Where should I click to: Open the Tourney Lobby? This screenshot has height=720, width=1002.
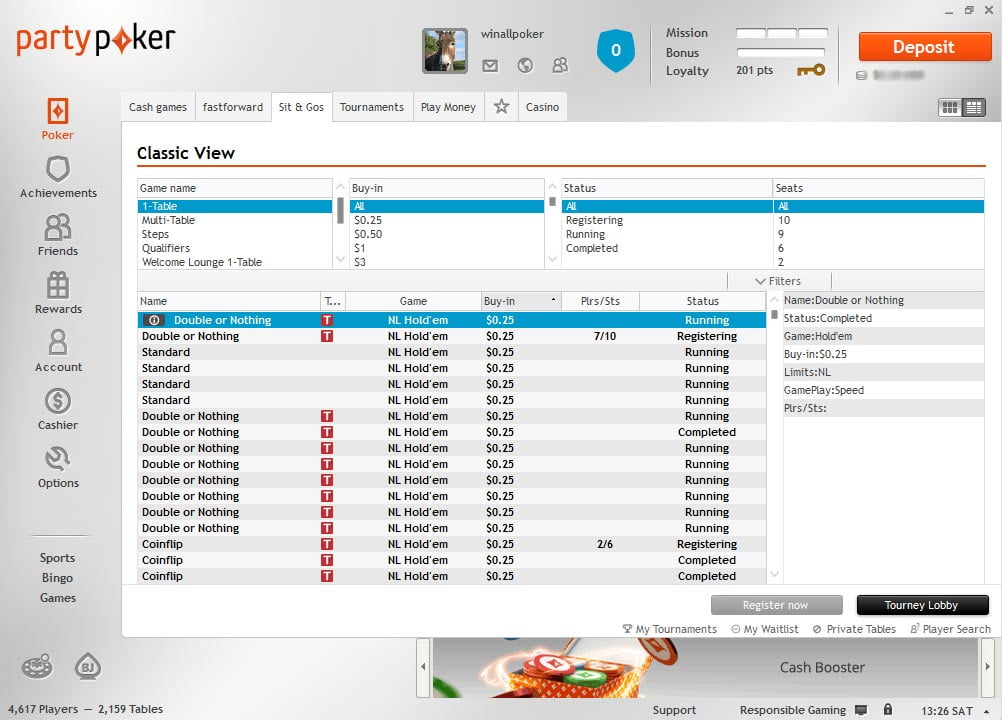(x=922, y=605)
